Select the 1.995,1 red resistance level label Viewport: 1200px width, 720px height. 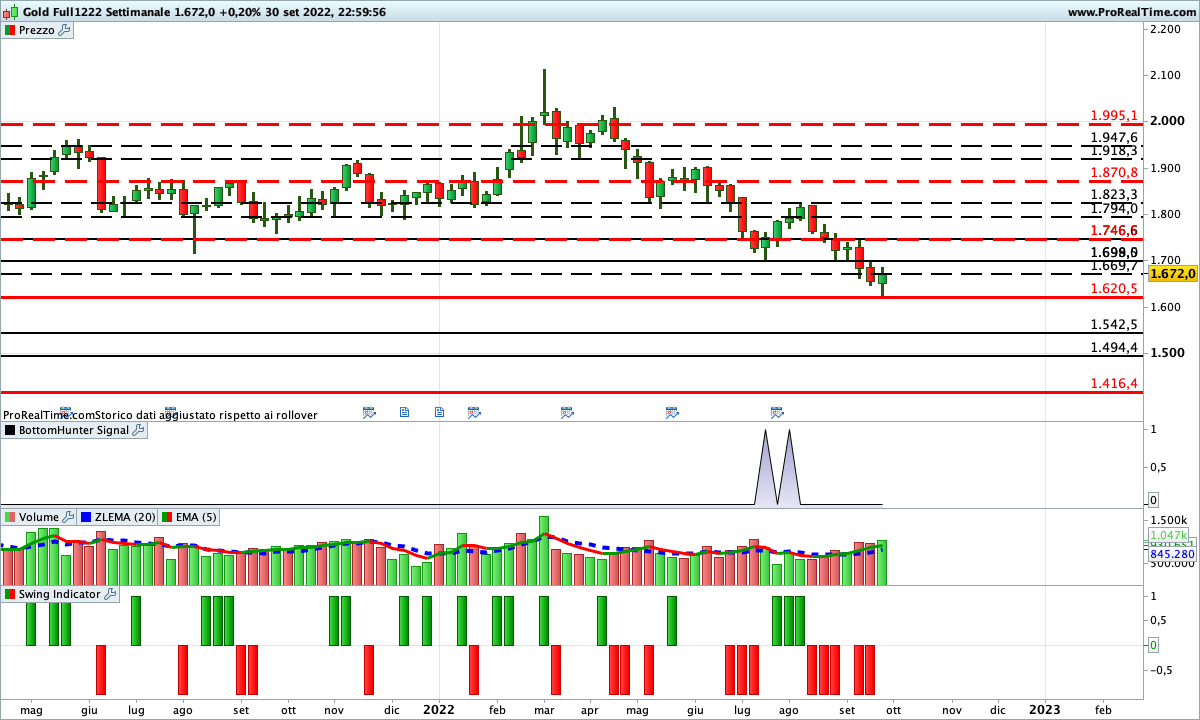[x=1114, y=115]
